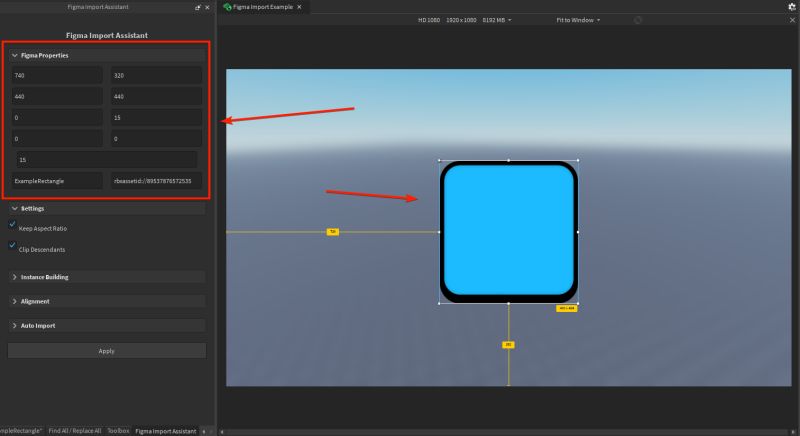This screenshot has height=436, width=800.
Task: Switch to the ExampleRectangle script tab
Action: pyautogui.click(x=21, y=431)
